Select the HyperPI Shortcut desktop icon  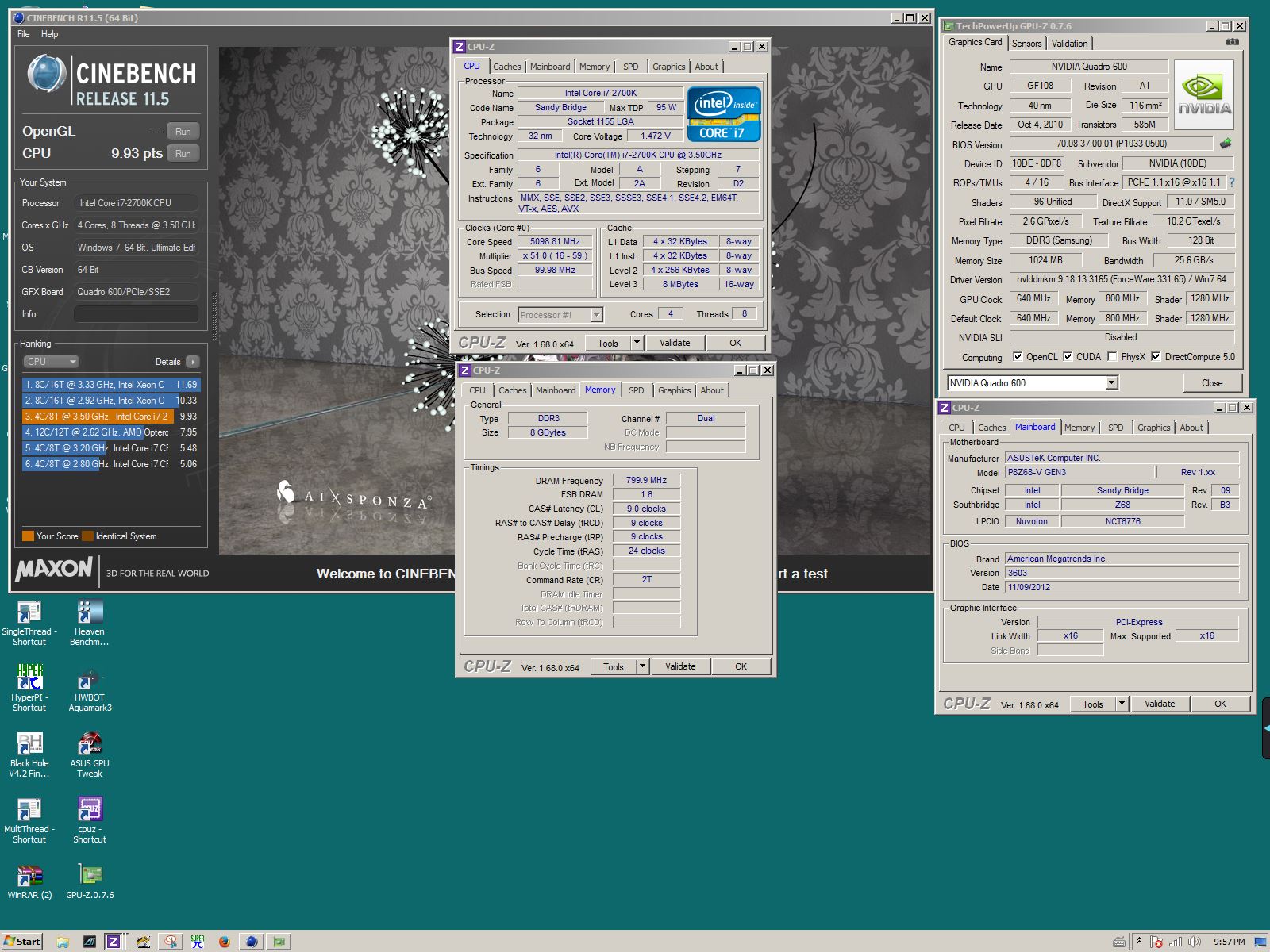point(29,689)
